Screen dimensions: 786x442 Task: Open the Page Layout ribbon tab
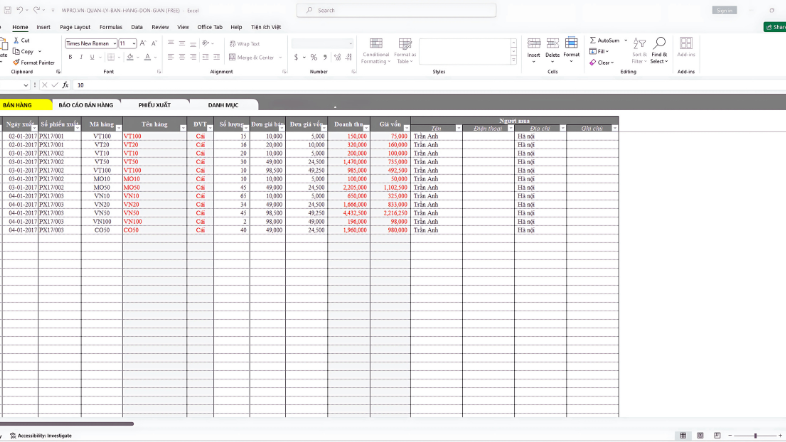pyautogui.click(x=75, y=27)
